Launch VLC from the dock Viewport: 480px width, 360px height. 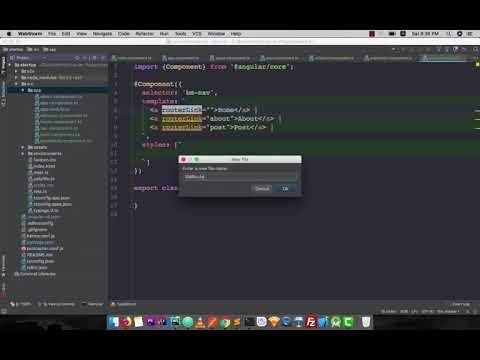(x=200, y=322)
